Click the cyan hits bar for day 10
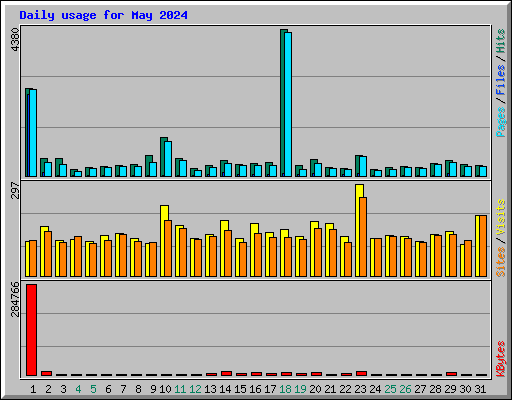The height and width of the screenshot is (400, 512). click(168, 159)
